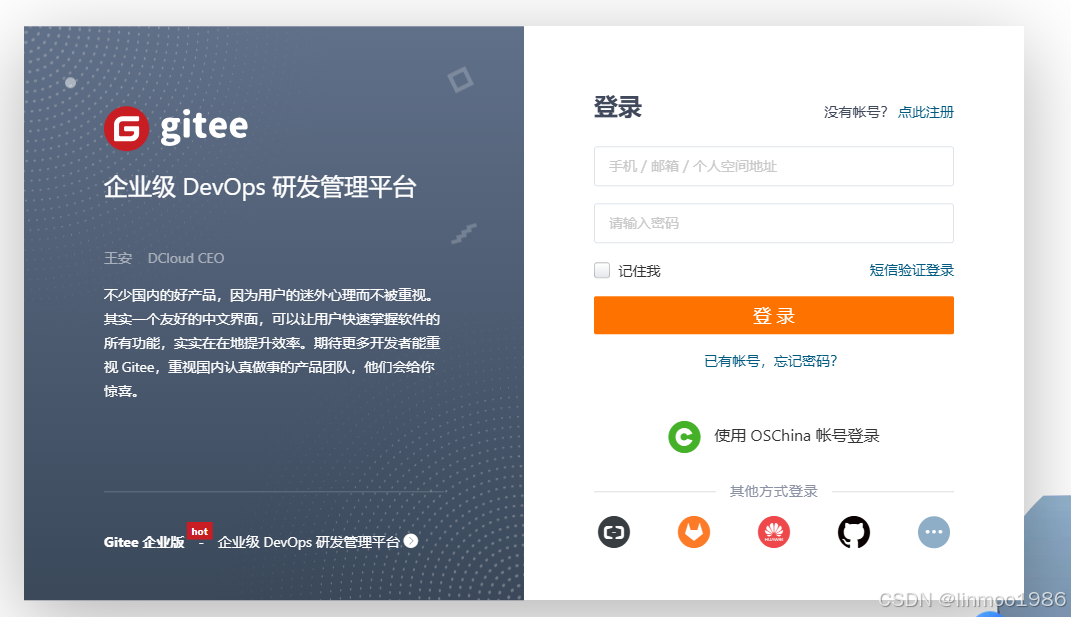
Task: Focus the phone or email input field
Action: (773, 166)
